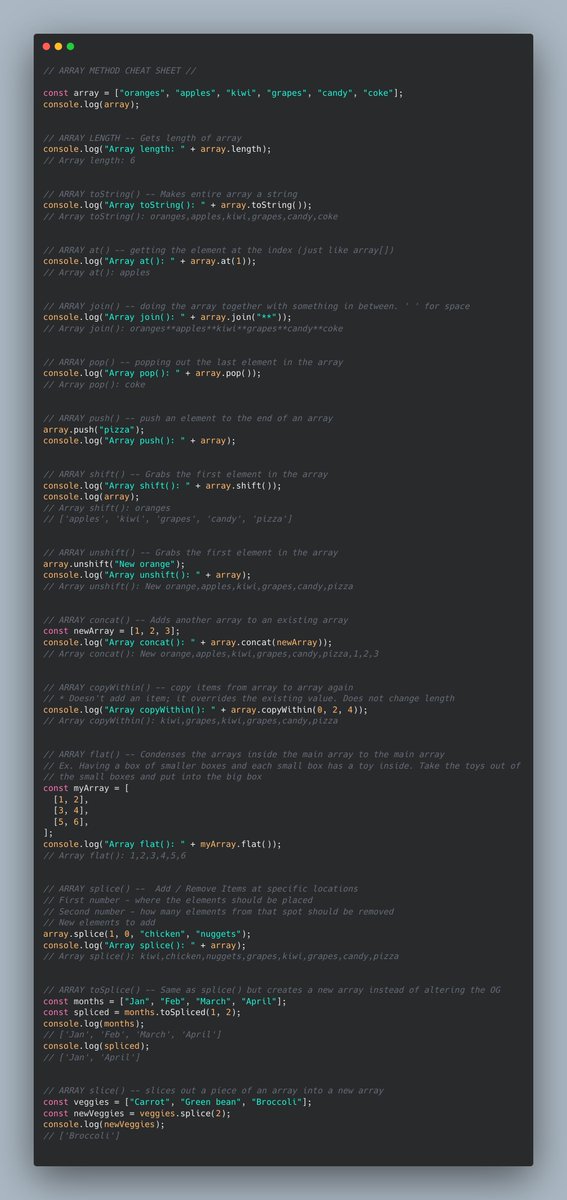Click the 'ARRAY join() -- doing the array' comment

tap(256, 306)
